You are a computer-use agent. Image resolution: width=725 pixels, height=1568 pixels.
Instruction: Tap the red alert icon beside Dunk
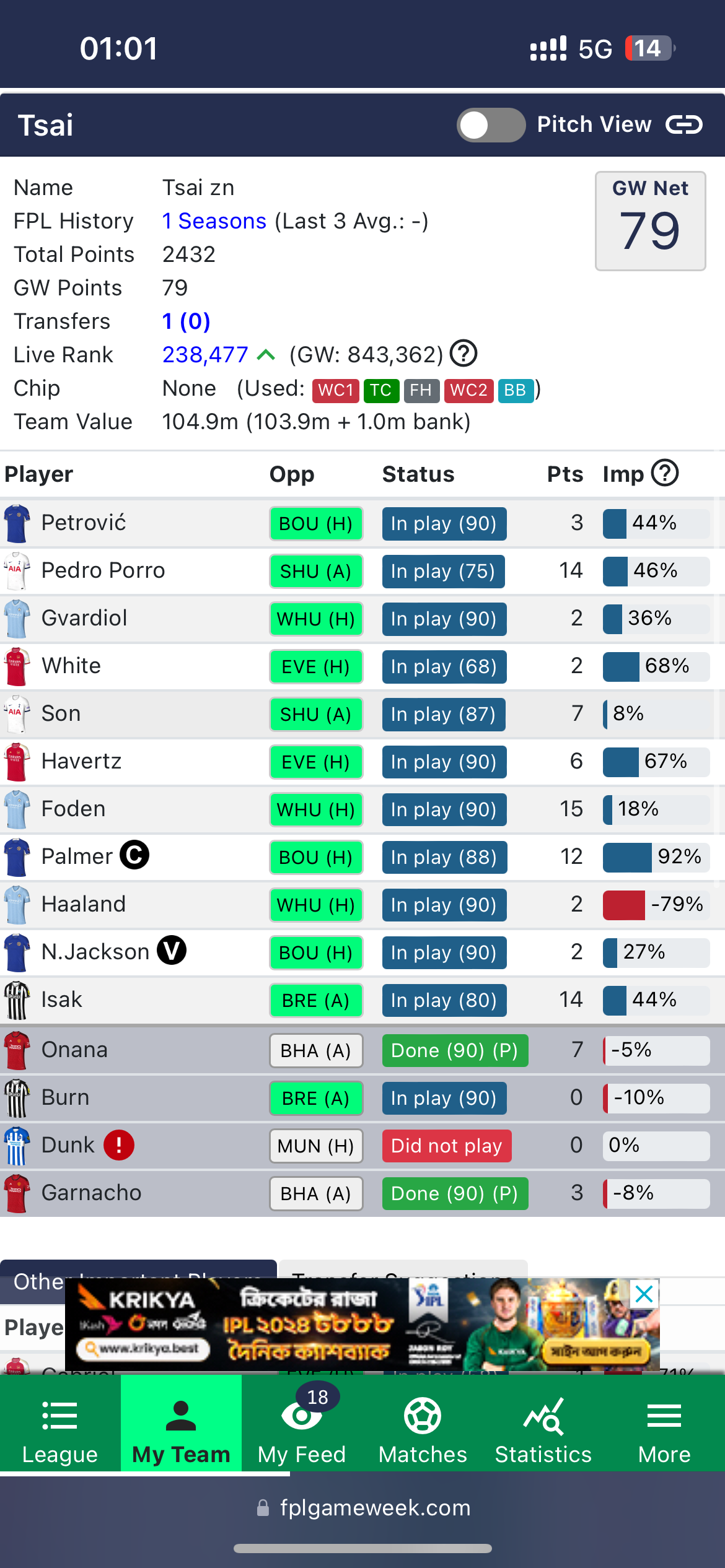click(119, 1145)
